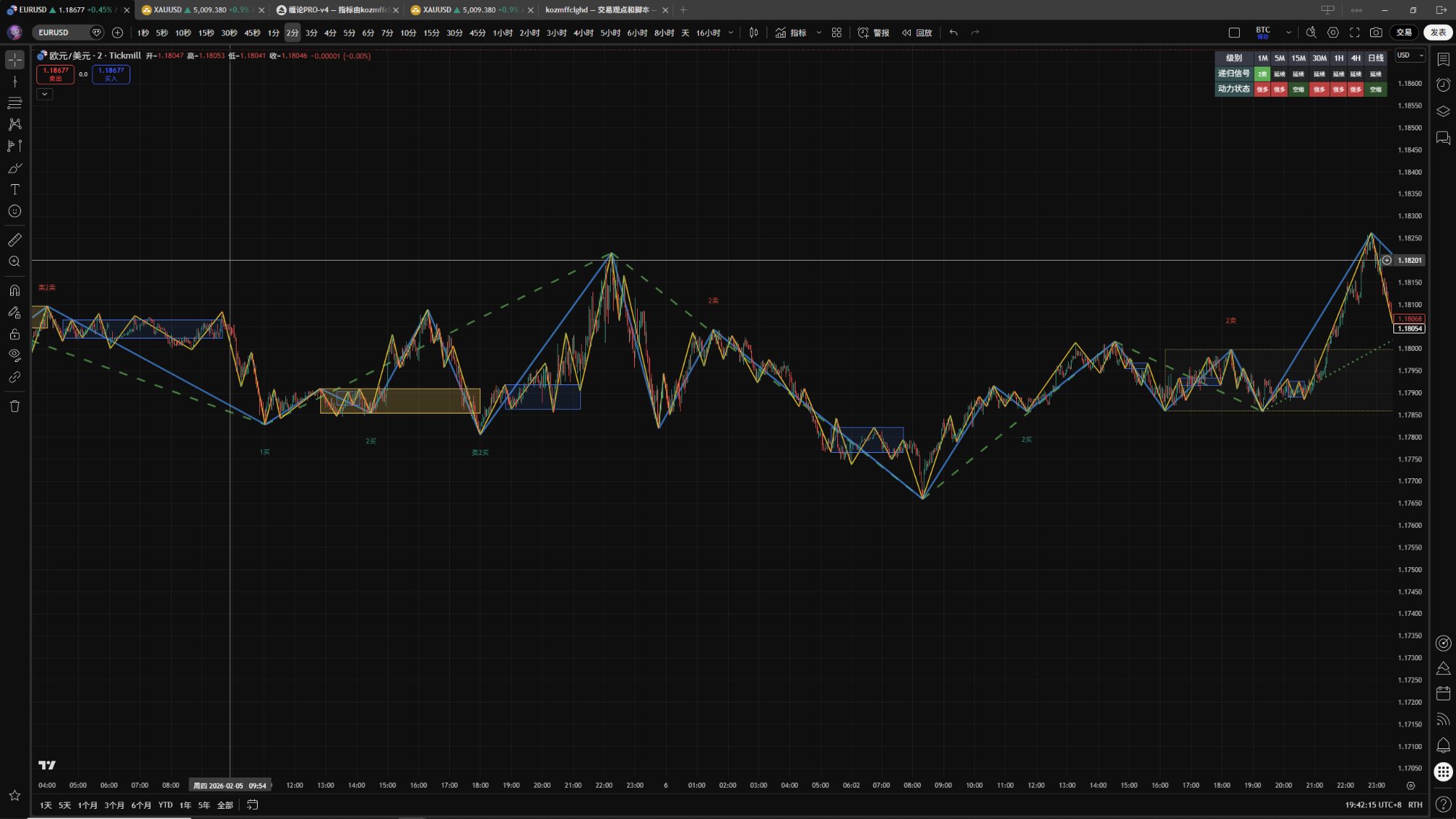The image size is (1456, 819).
Task: Click the red 卖出 sell price button
Action: [55, 74]
